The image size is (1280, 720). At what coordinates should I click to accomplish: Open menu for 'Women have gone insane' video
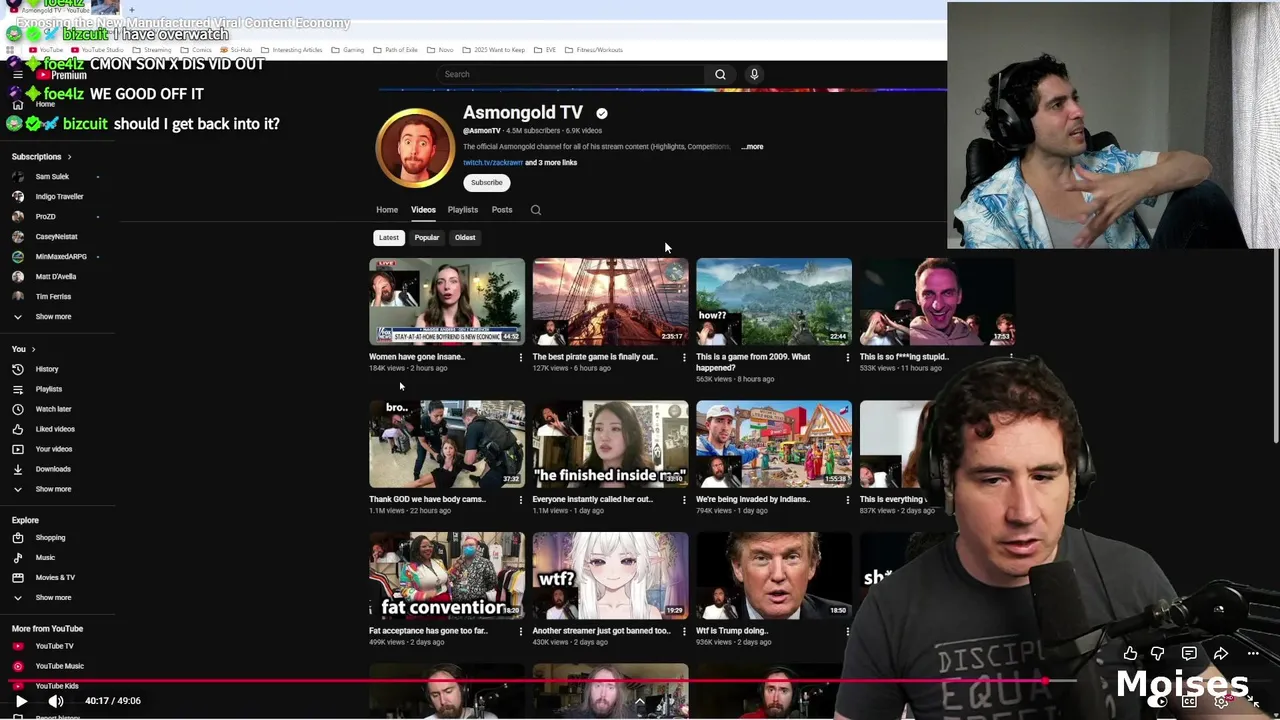tap(520, 357)
